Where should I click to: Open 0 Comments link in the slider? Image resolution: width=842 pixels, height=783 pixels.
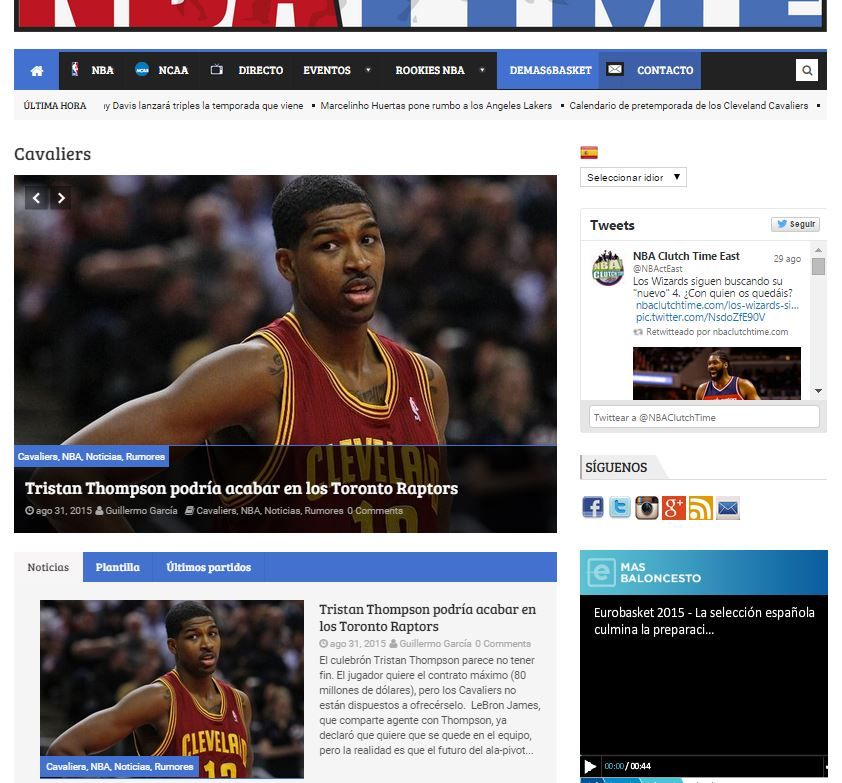click(375, 511)
